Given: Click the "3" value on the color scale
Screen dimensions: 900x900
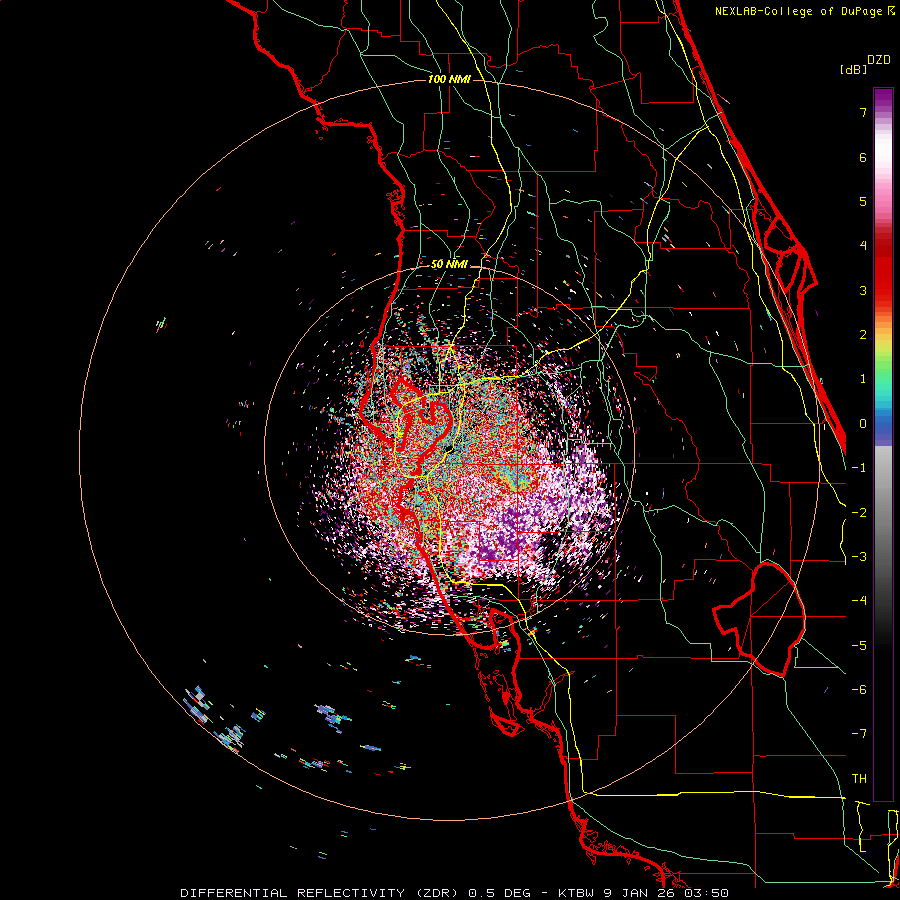Looking at the screenshot, I should tap(863, 290).
